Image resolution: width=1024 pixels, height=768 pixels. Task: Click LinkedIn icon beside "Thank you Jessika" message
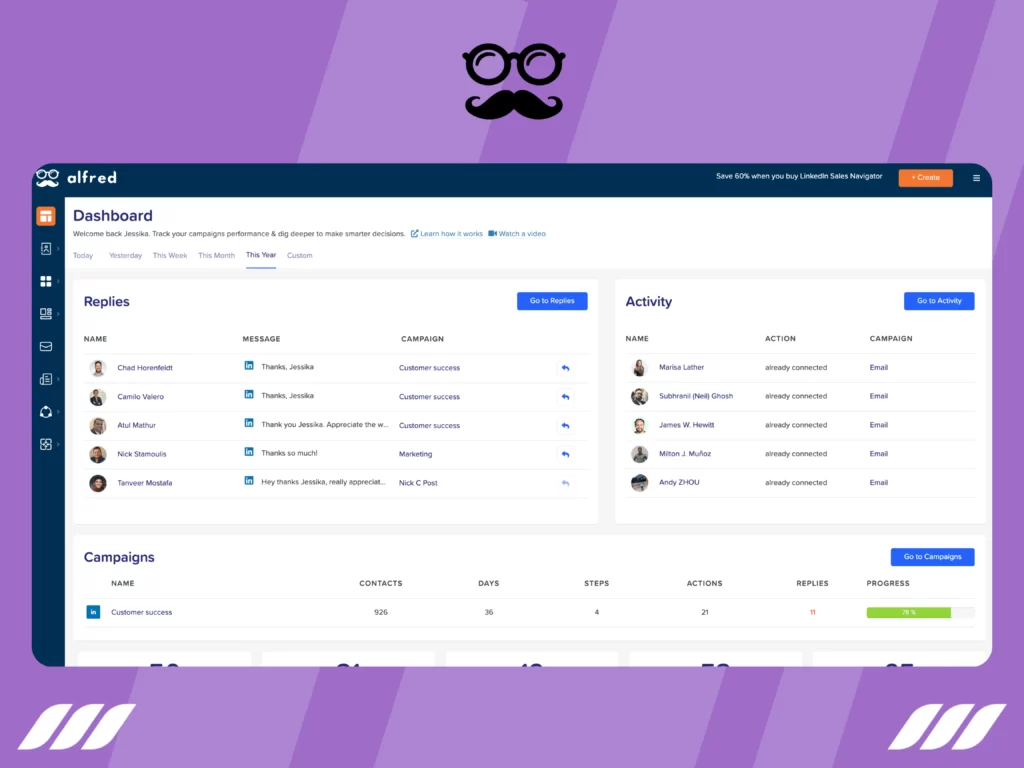[249, 423]
